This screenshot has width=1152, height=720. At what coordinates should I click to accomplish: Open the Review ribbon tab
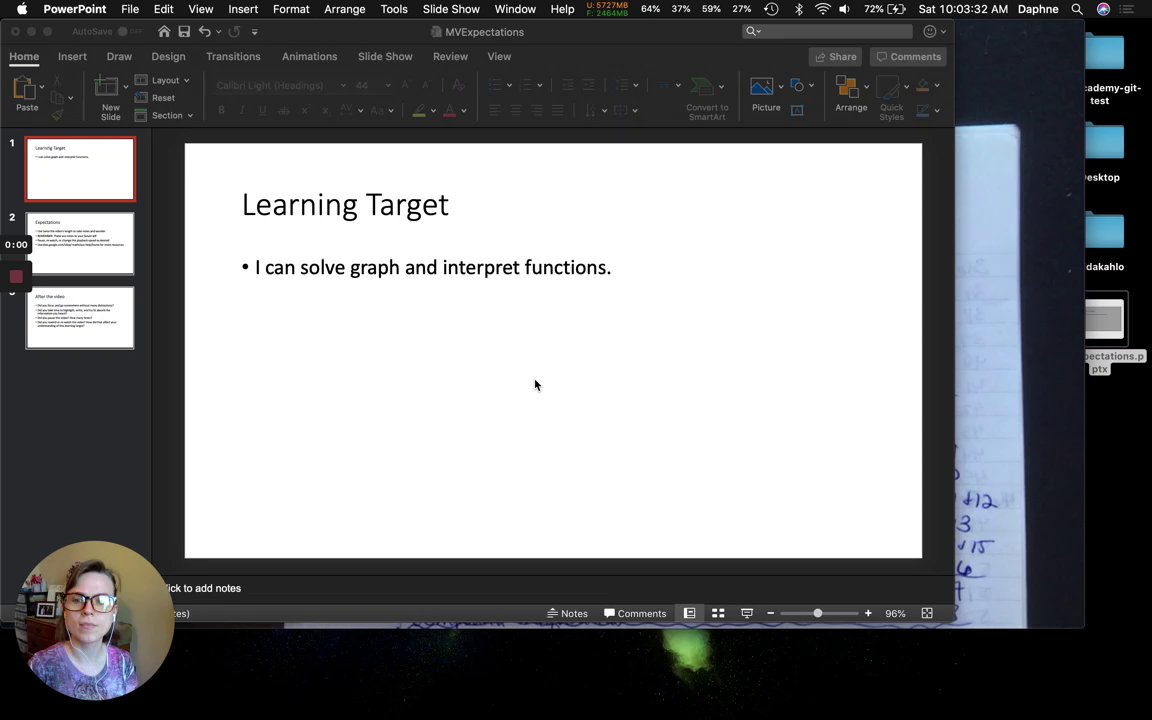click(450, 57)
